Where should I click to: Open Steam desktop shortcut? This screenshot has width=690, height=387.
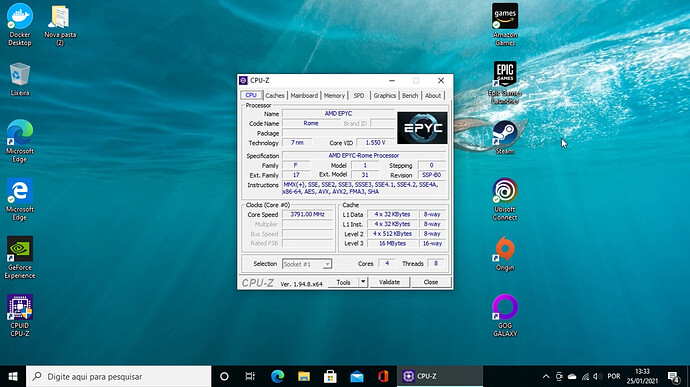point(505,137)
